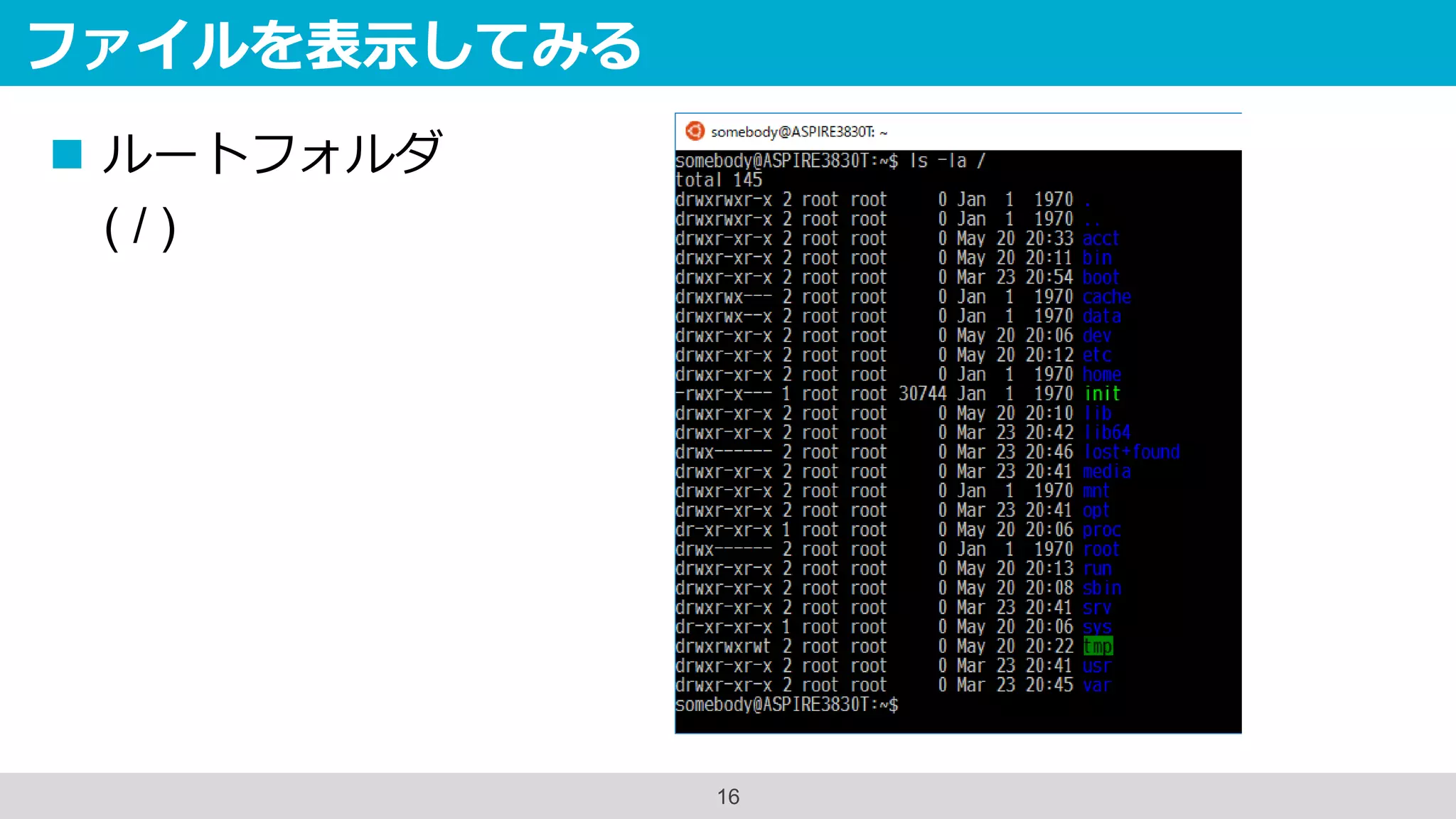This screenshot has width=1456, height=819.
Task: Click the time '20:33' on the acct row
Action: point(1049,238)
